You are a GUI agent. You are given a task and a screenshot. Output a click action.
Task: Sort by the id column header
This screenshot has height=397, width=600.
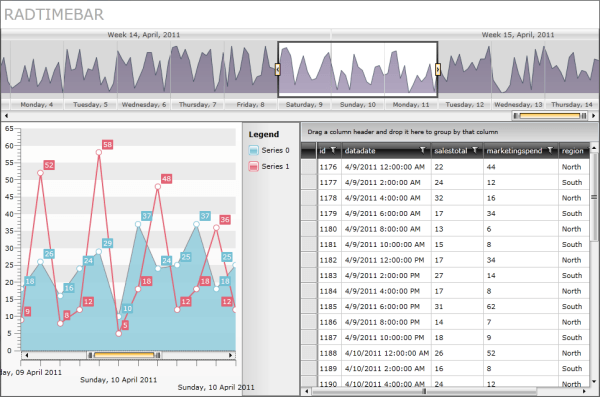323,151
